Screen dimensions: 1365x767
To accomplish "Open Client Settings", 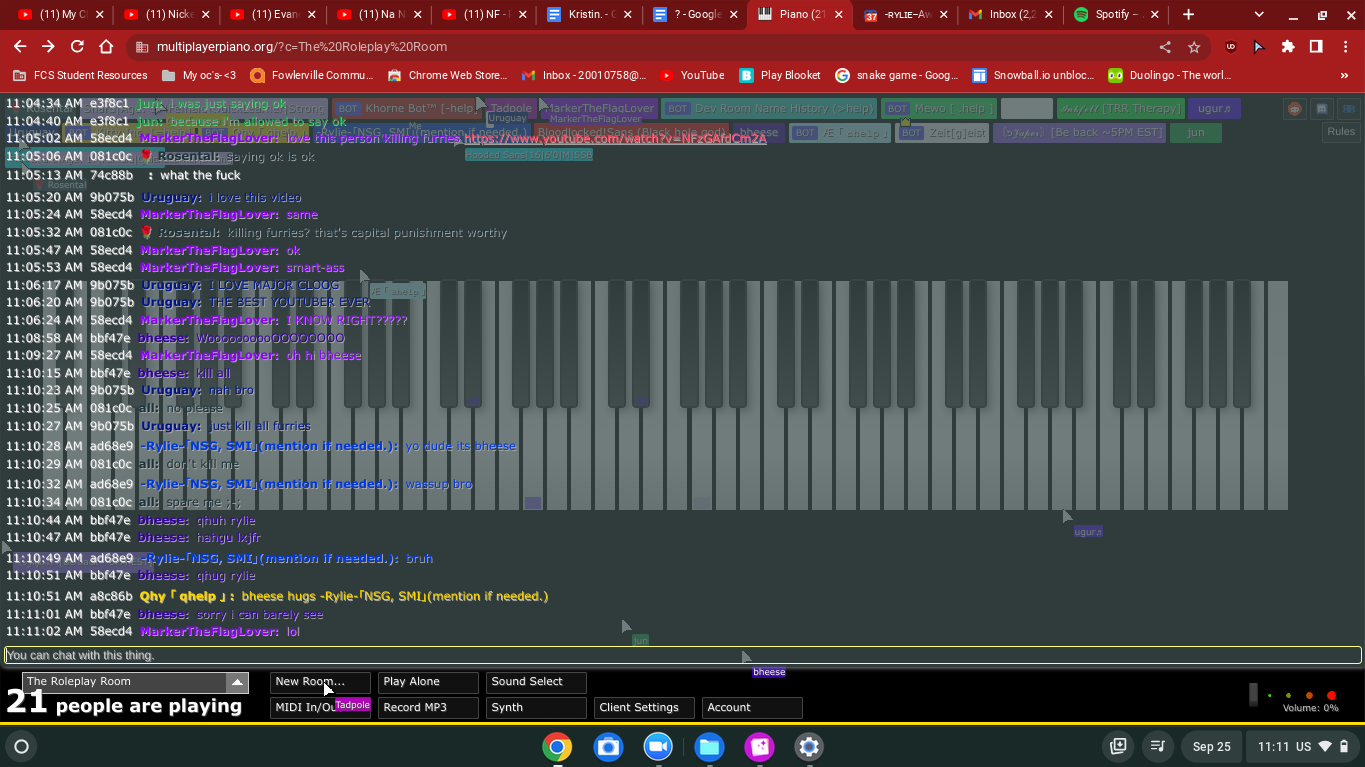I will point(644,708).
